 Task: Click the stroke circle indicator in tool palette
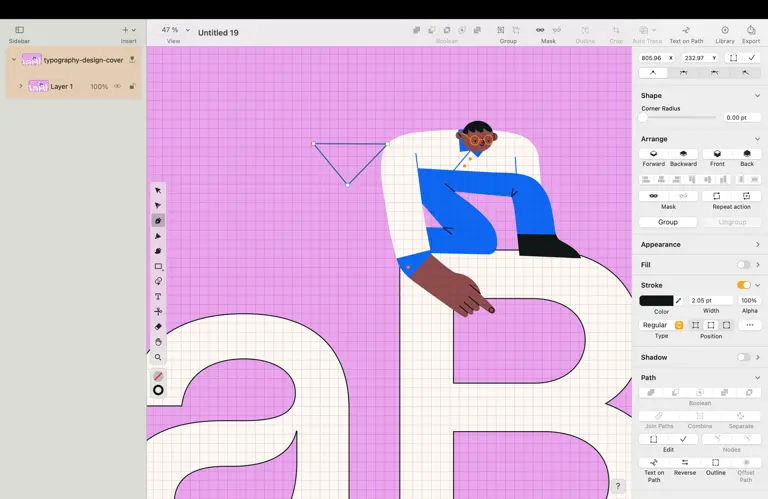(158, 390)
